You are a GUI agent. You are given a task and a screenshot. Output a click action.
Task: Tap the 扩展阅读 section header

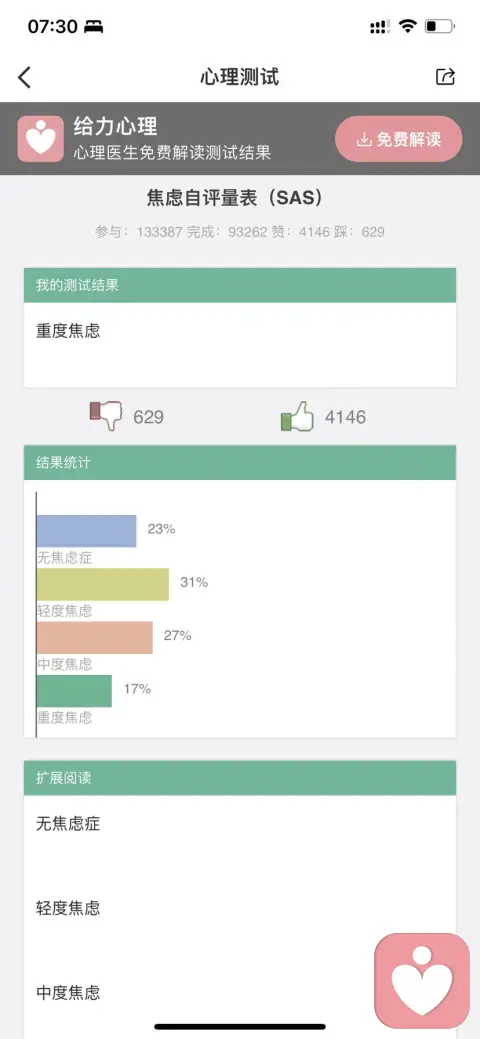[240, 778]
